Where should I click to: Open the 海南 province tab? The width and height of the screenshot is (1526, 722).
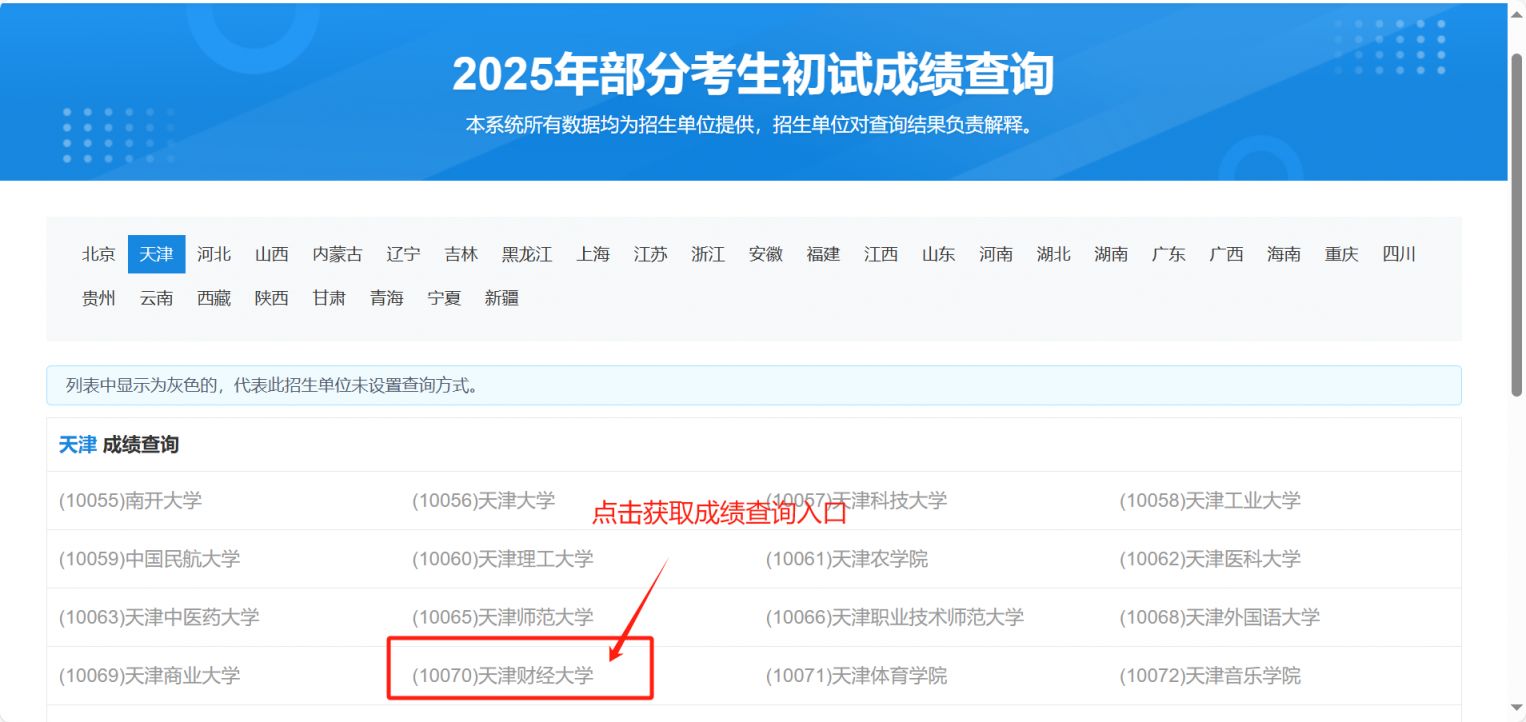(1284, 254)
